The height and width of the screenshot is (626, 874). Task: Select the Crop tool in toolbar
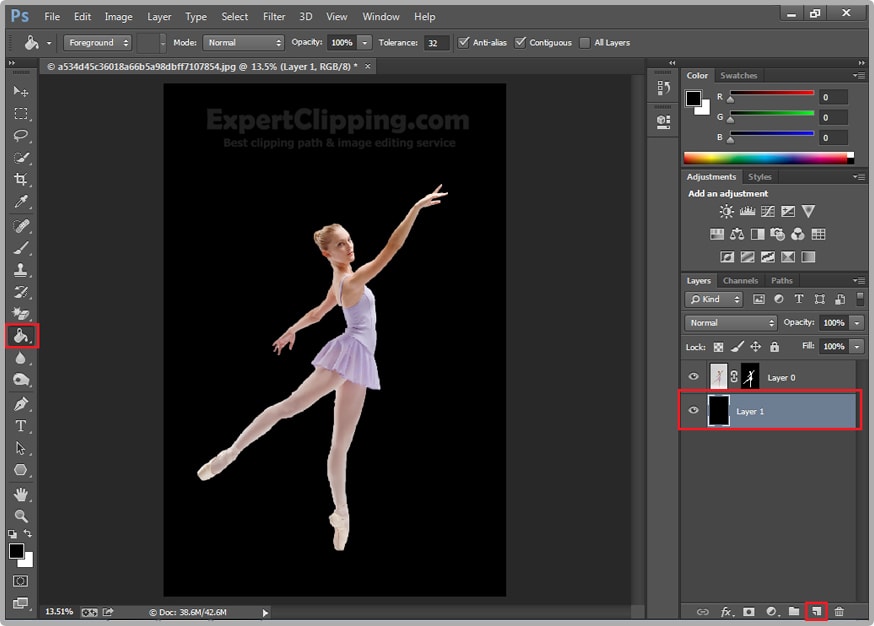[x=21, y=180]
